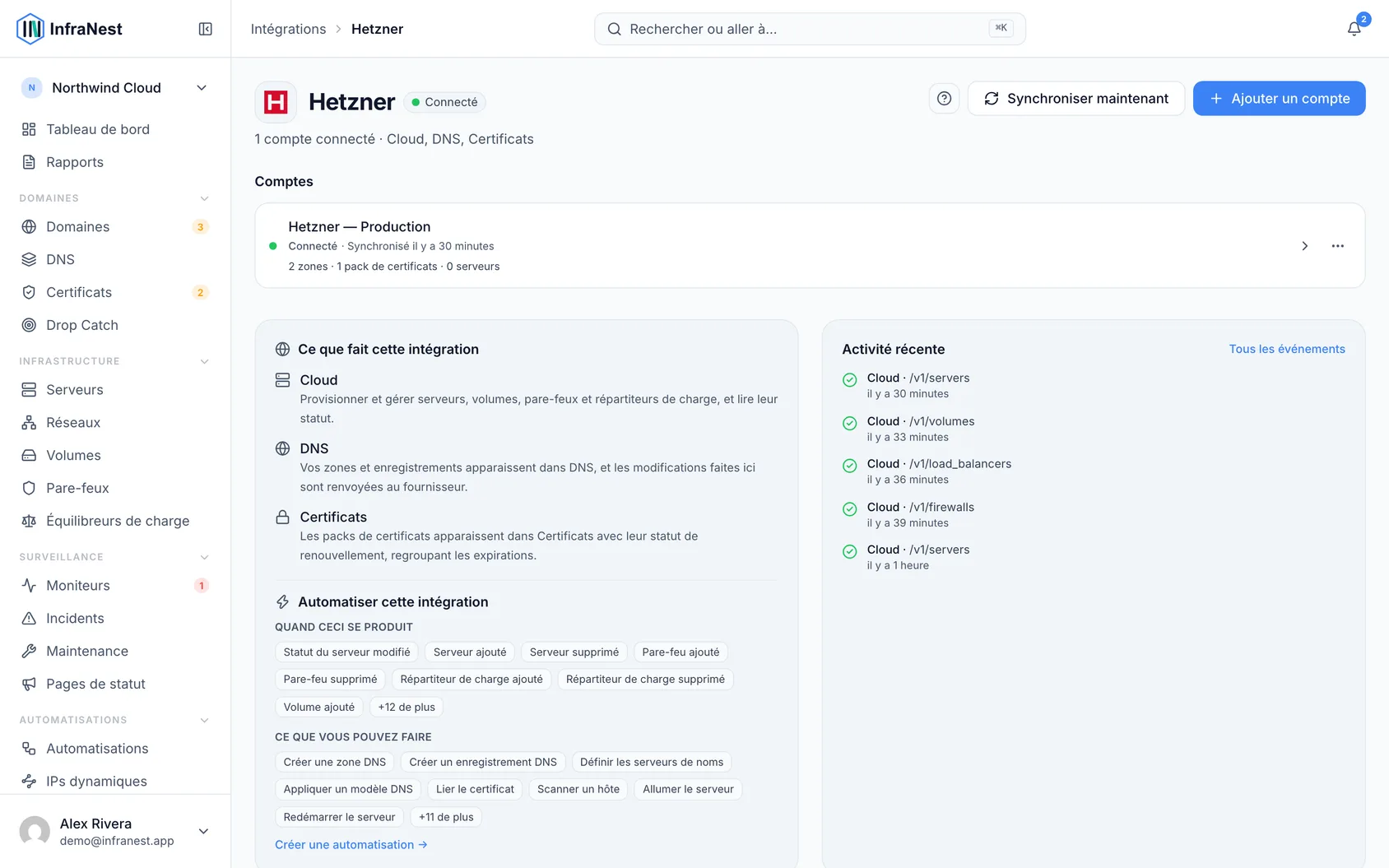Click the Hetzner logo icon

coord(276,102)
